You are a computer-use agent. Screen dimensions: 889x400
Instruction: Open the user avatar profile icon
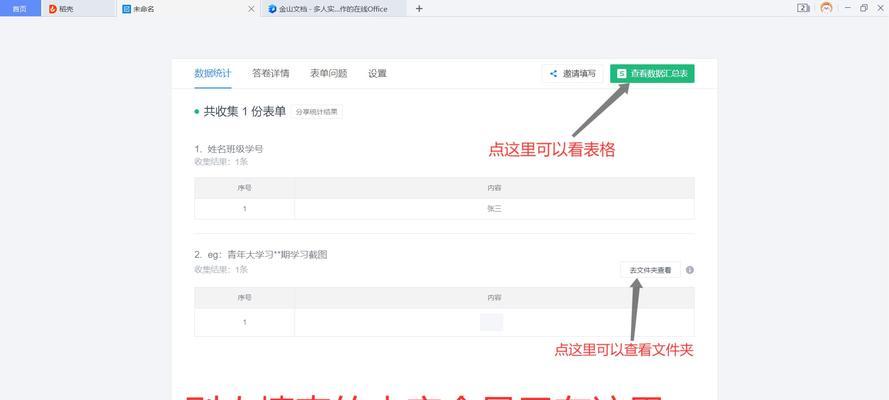click(827, 8)
